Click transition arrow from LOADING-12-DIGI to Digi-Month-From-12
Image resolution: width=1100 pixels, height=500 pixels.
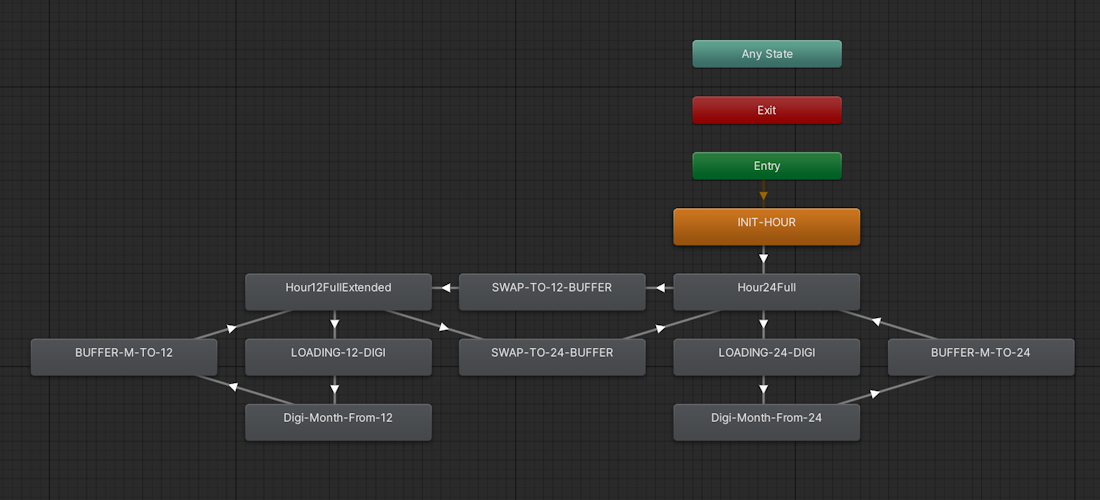[335, 390]
